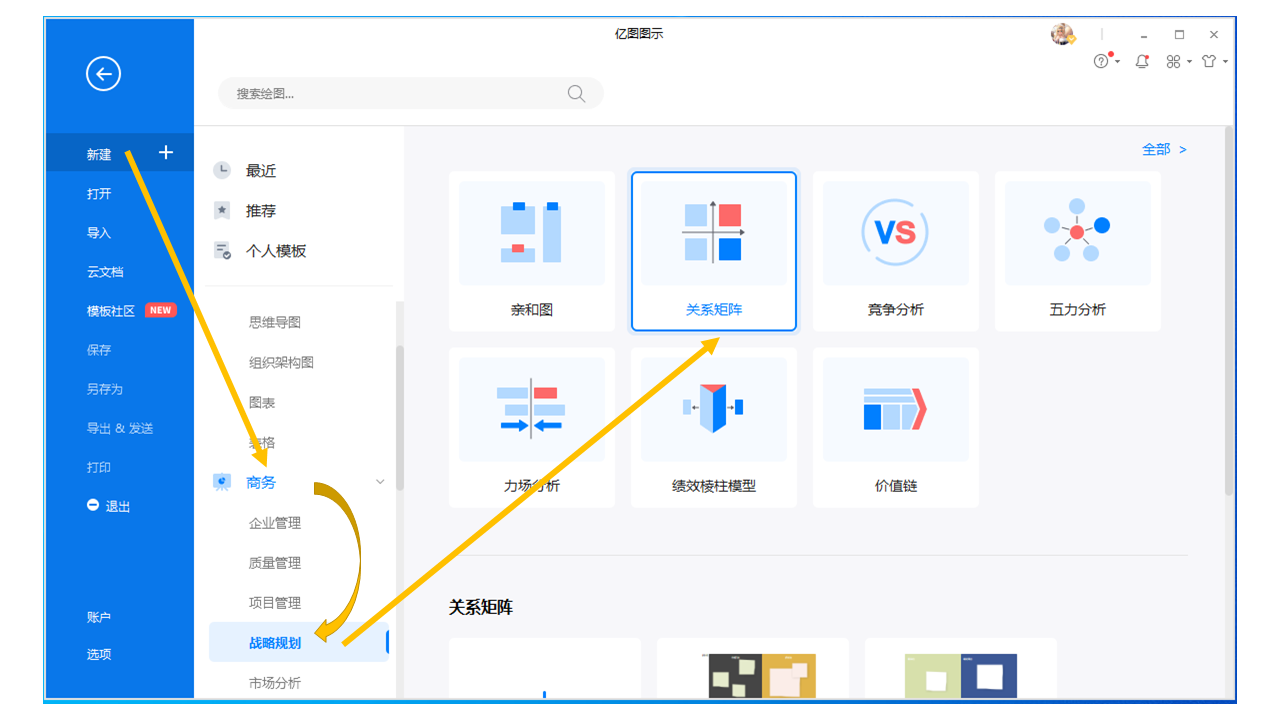
Task: Open the shirt theme icon
Action: [1210, 62]
